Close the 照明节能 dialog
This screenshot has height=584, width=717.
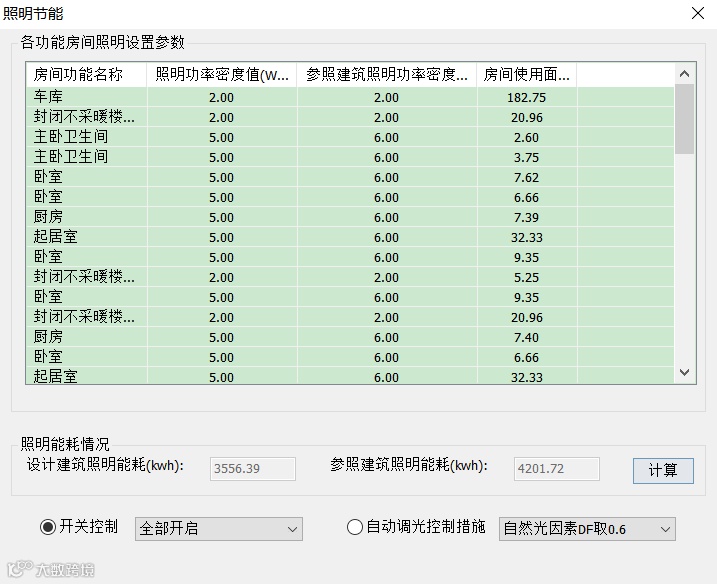(698, 13)
